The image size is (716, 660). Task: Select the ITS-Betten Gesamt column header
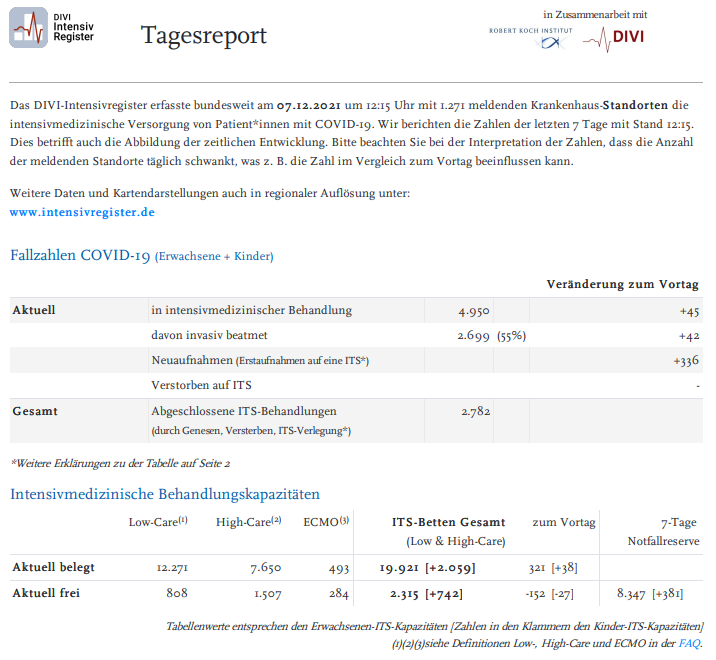(450, 522)
